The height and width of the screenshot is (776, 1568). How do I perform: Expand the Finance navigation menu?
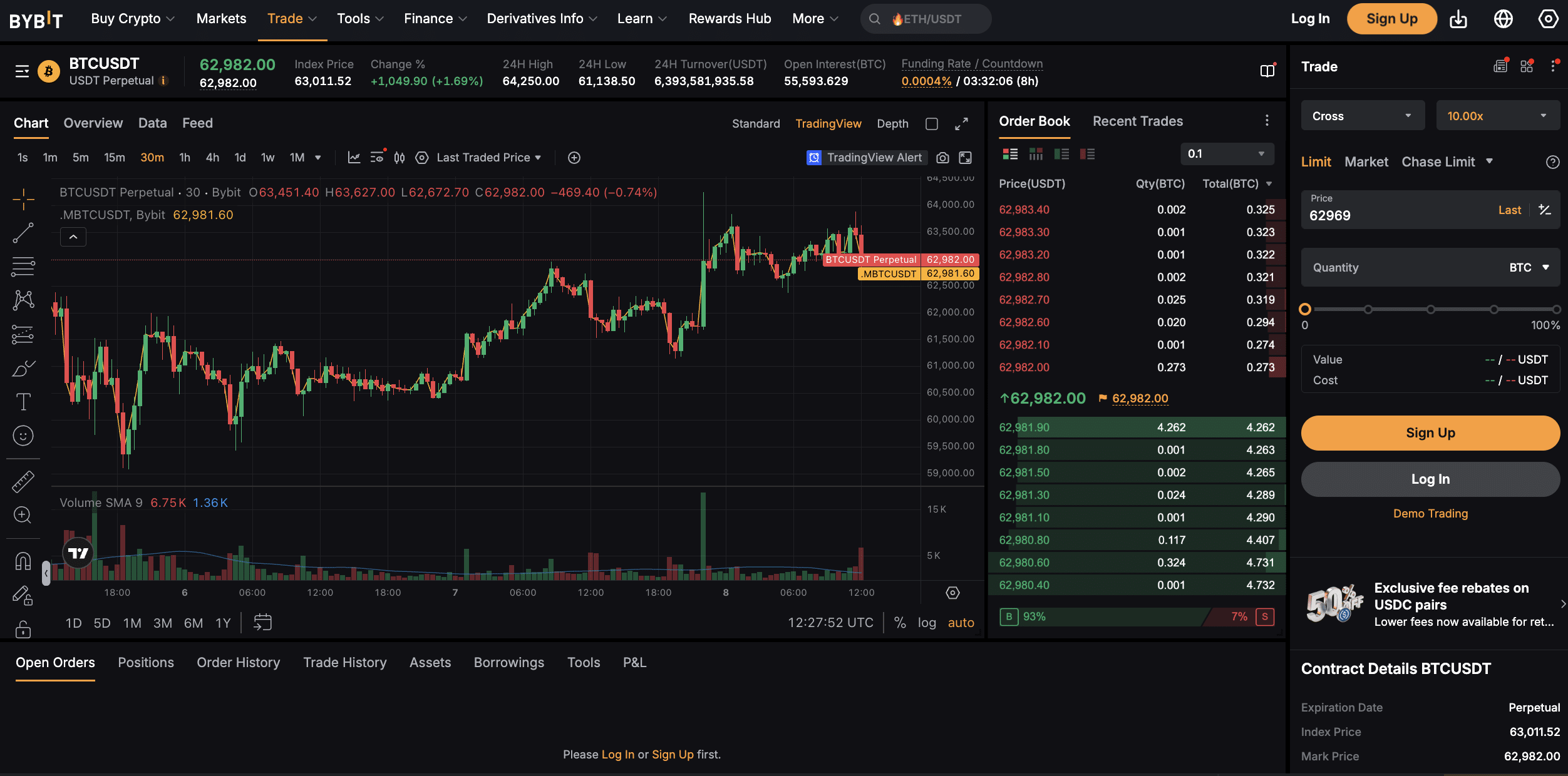[435, 19]
